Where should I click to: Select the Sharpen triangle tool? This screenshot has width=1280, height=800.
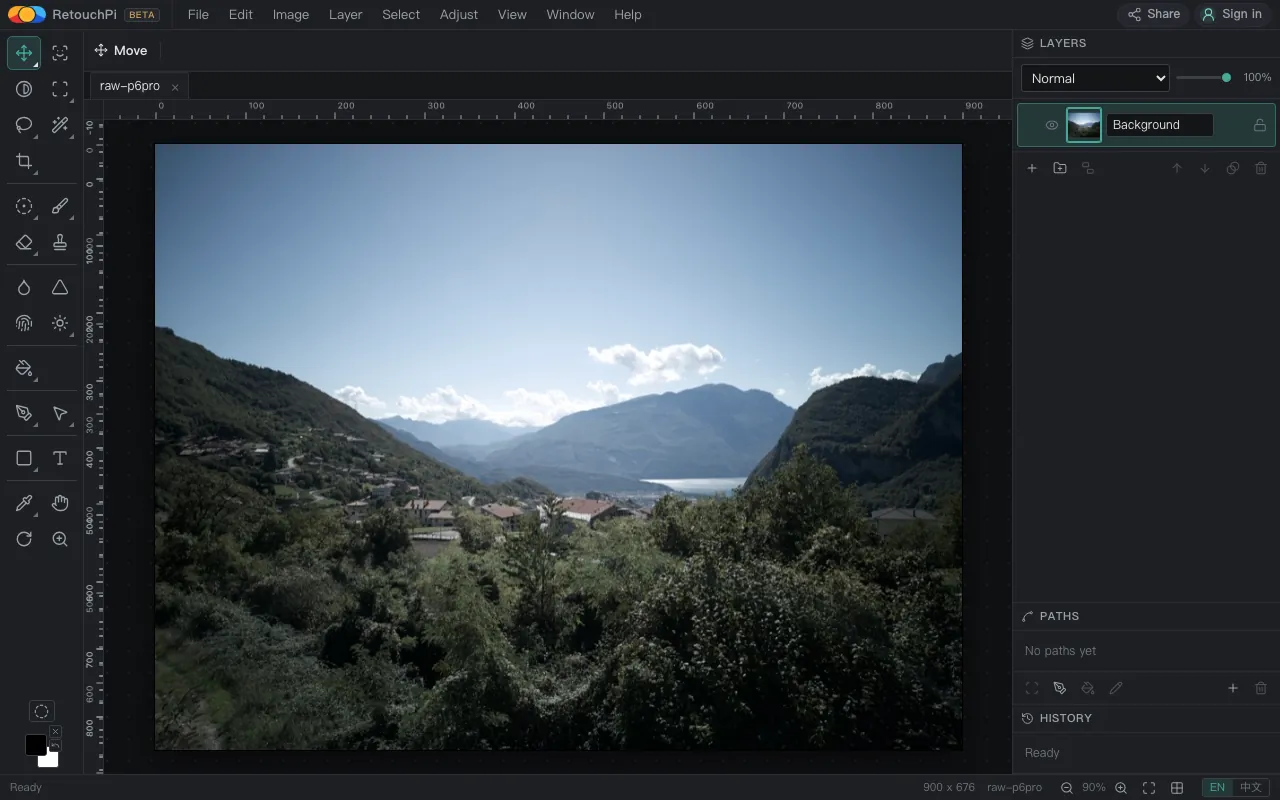(60, 287)
